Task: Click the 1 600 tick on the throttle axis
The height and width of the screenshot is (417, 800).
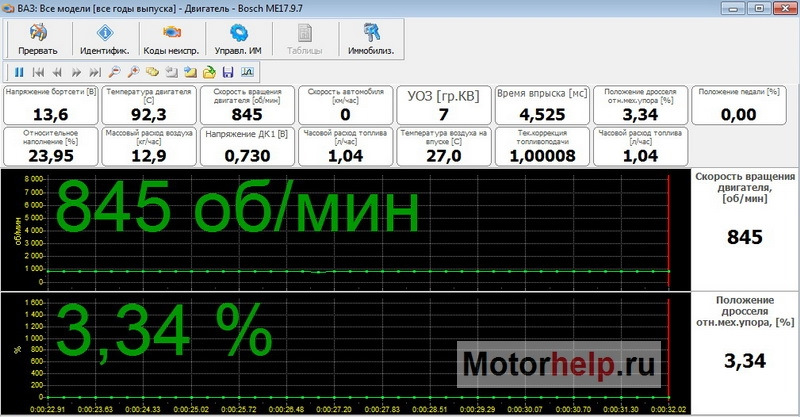Action: (x=34, y=303)
